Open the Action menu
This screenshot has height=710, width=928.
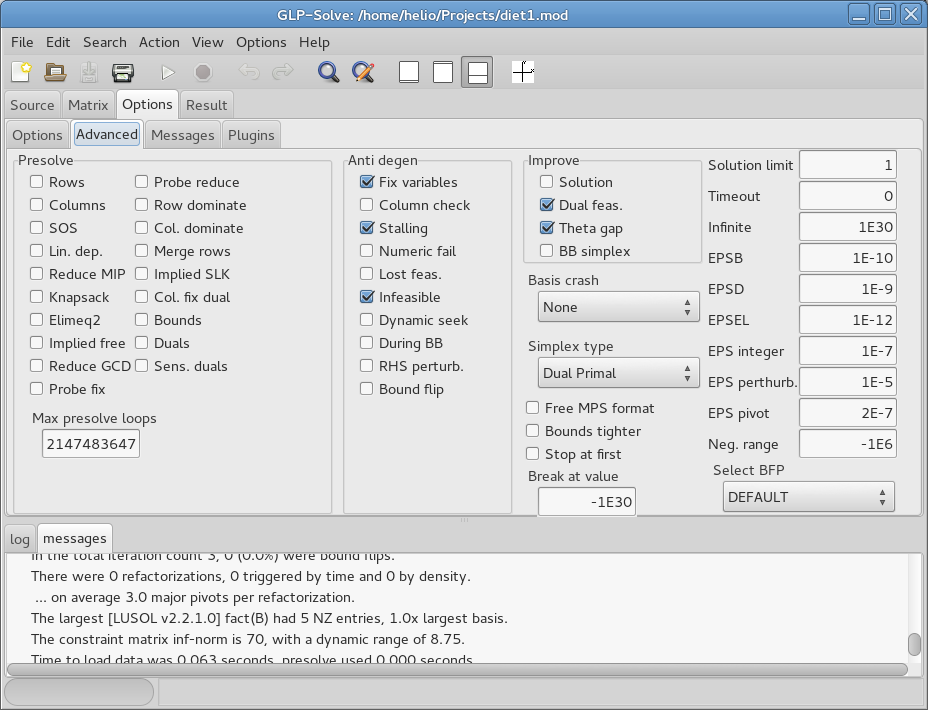(159, 42)
